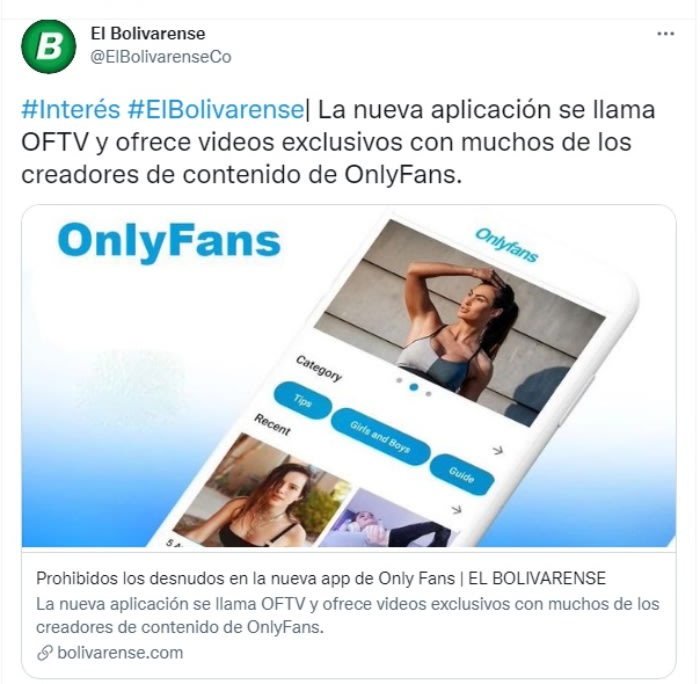
Task: Click the #Interés hashtag
Action: point(71,109)
